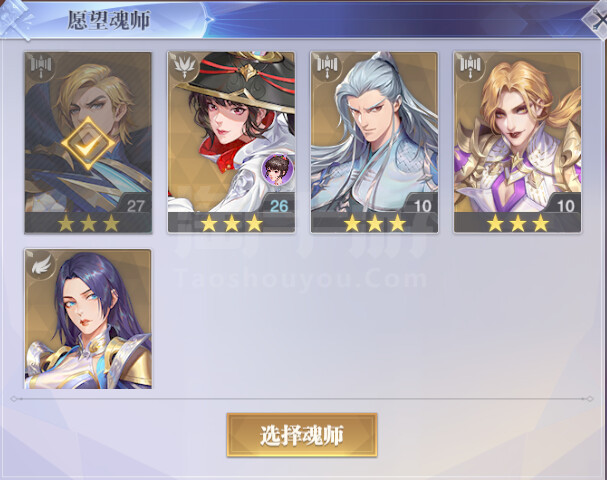The height and width of the screenshot is (480, 607).
Task: Click the small chibi avatar badge
Action: [x=277, y=169]
